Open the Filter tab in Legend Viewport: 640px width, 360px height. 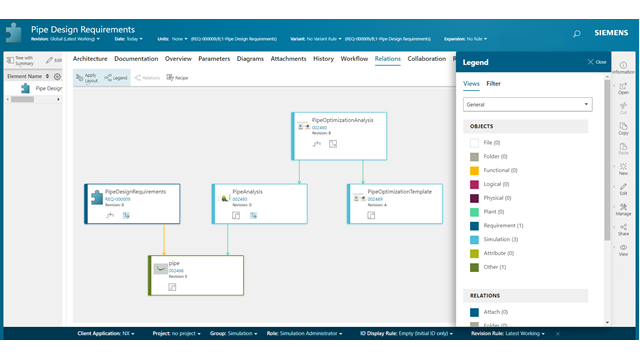[x=493, y=84]
